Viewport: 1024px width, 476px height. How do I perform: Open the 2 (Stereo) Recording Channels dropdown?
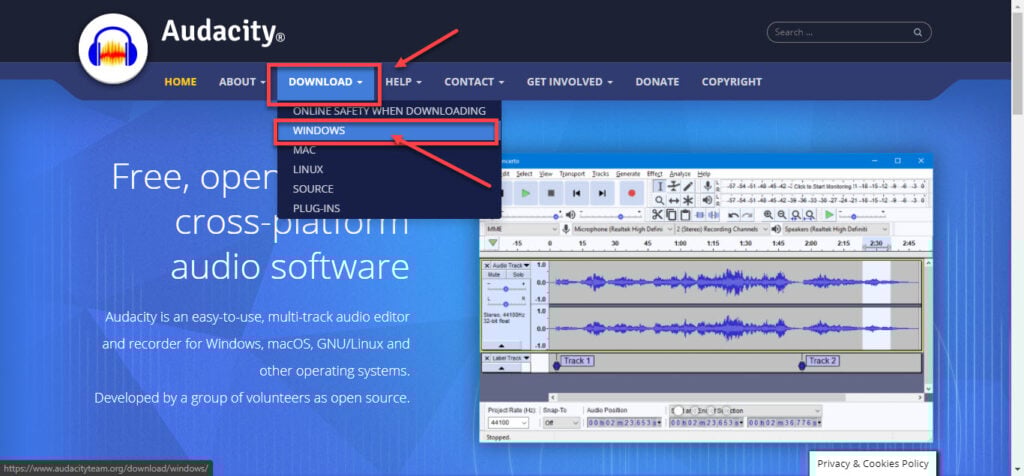click(x=722, y=229)
